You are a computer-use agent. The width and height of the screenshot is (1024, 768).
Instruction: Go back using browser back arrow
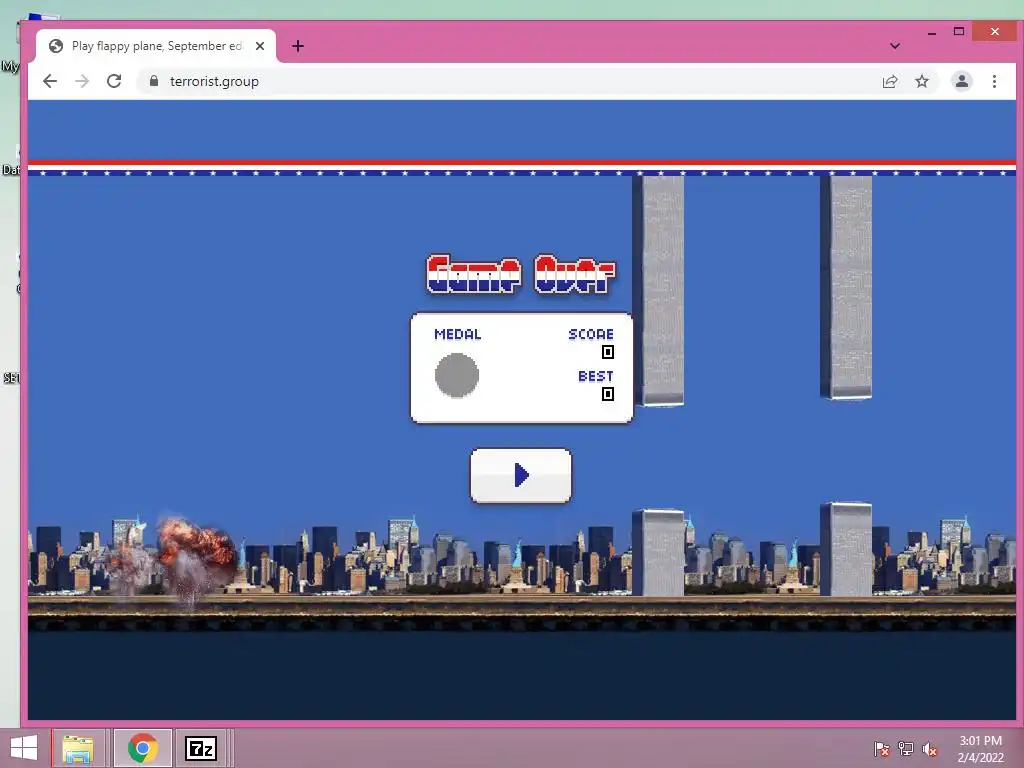50,81
